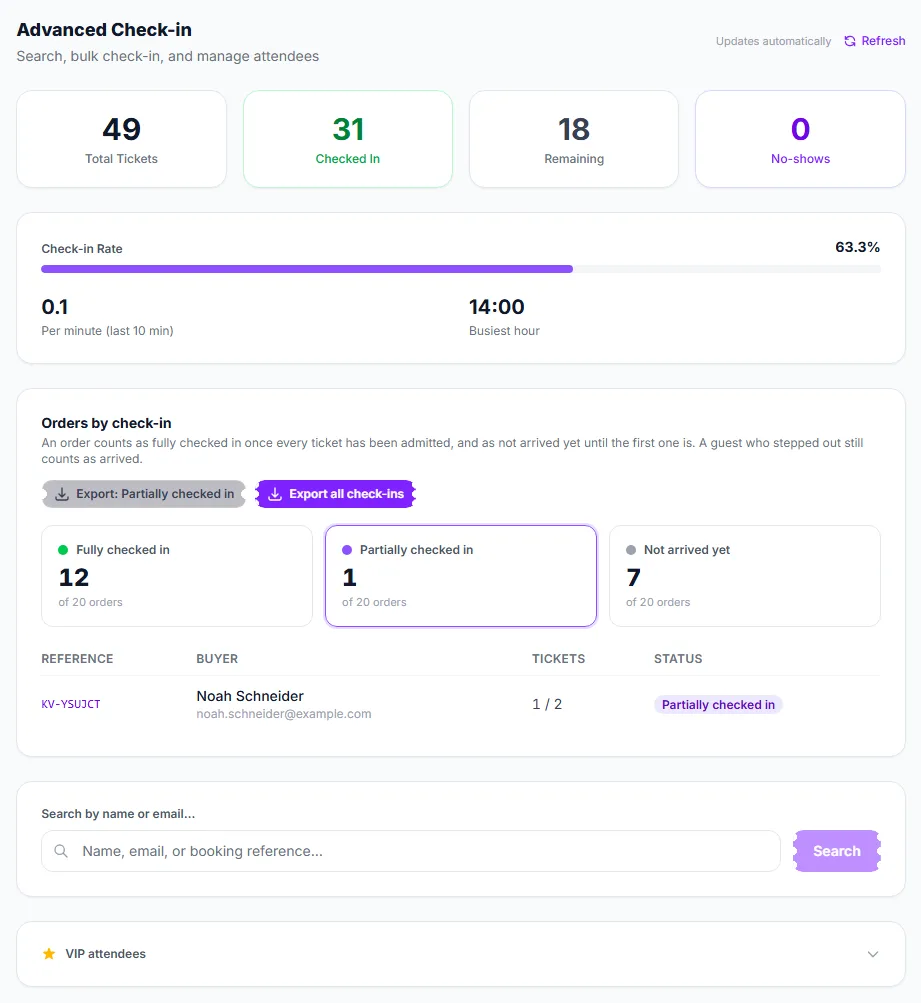Click the Updates automatically label
Image resolution: width=921 pixels, height=1003 pixels.
point(773,42)
